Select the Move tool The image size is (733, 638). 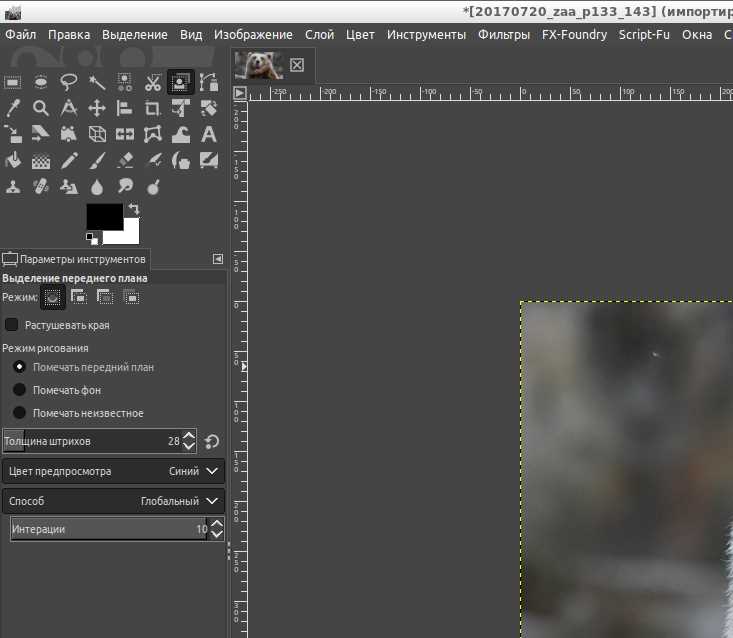coord(97,108)
